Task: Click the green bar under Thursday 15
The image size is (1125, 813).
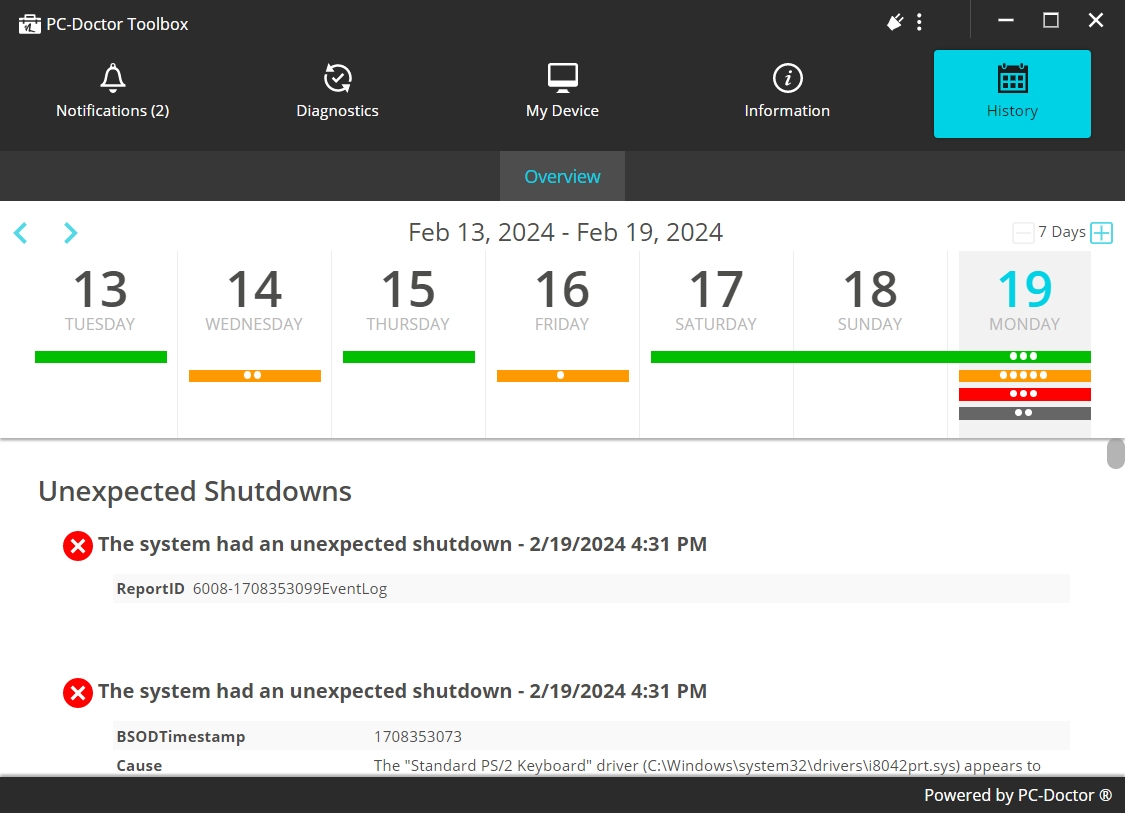Action: coord(409,357)
